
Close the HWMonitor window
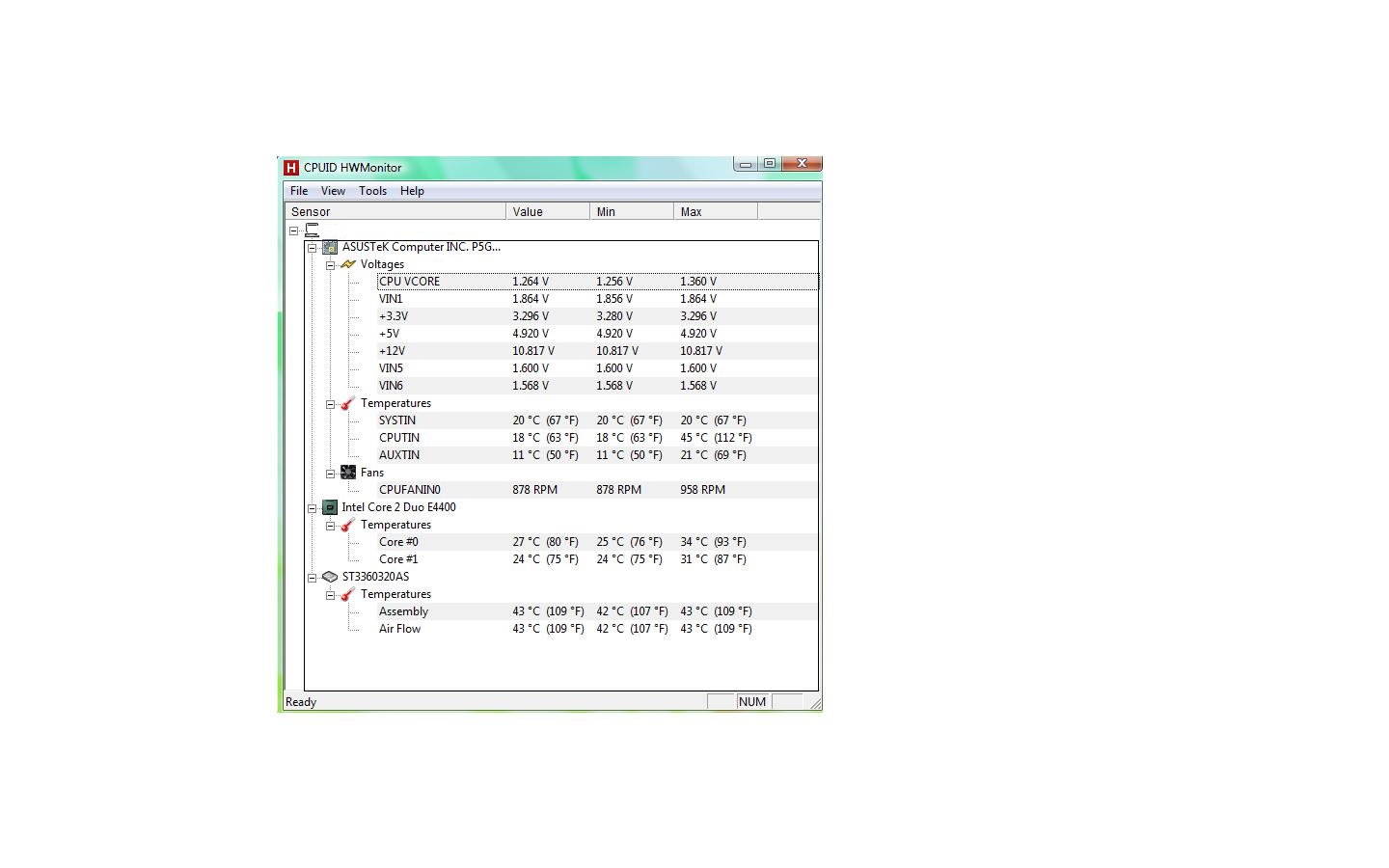(x=802, y=164)
